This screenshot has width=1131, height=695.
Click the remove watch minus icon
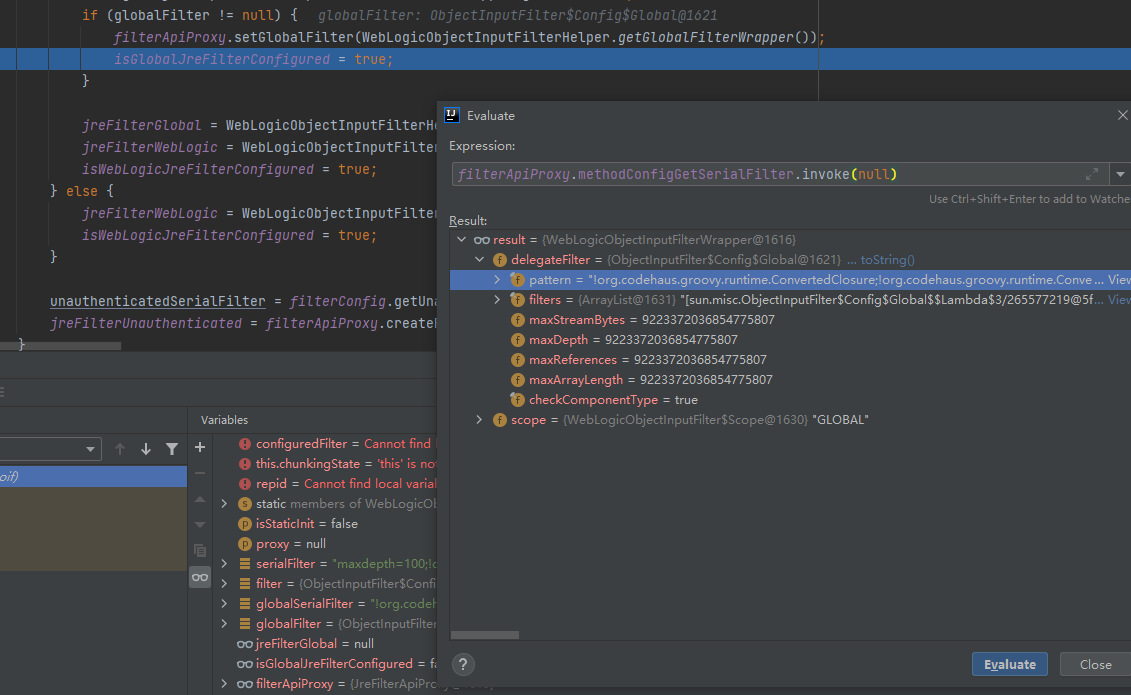point(200,474)
